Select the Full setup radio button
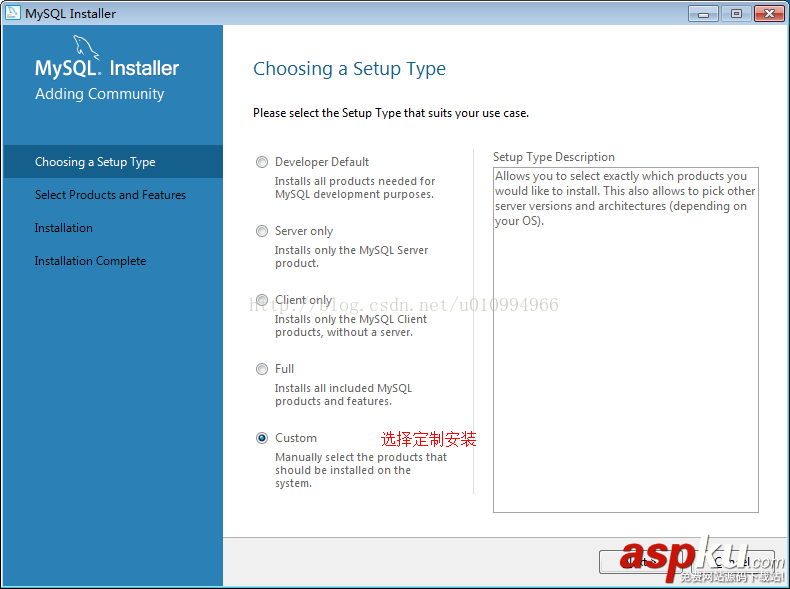 (262, 369)
